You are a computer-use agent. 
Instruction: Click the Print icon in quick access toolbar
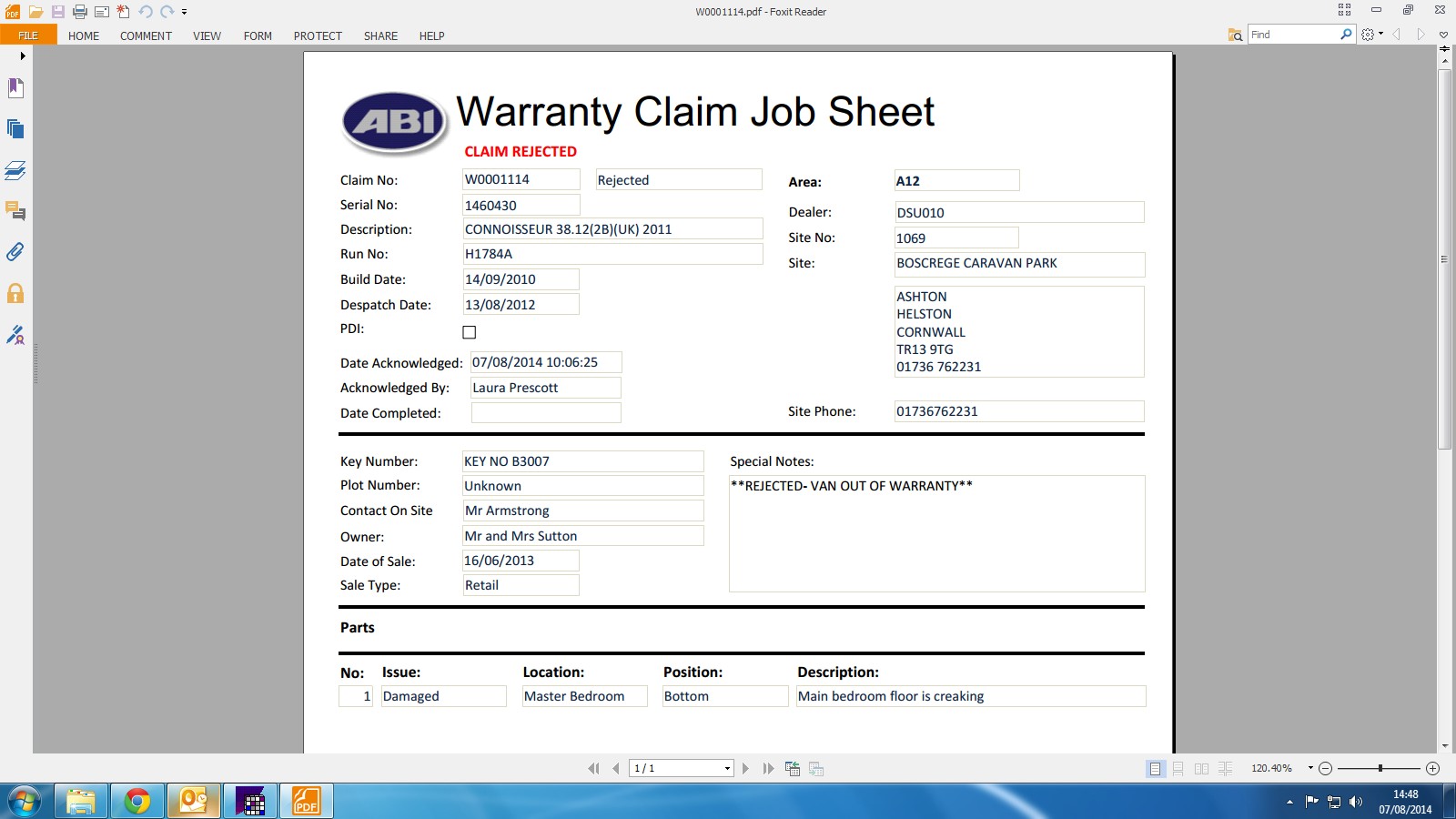pos(80,12)
